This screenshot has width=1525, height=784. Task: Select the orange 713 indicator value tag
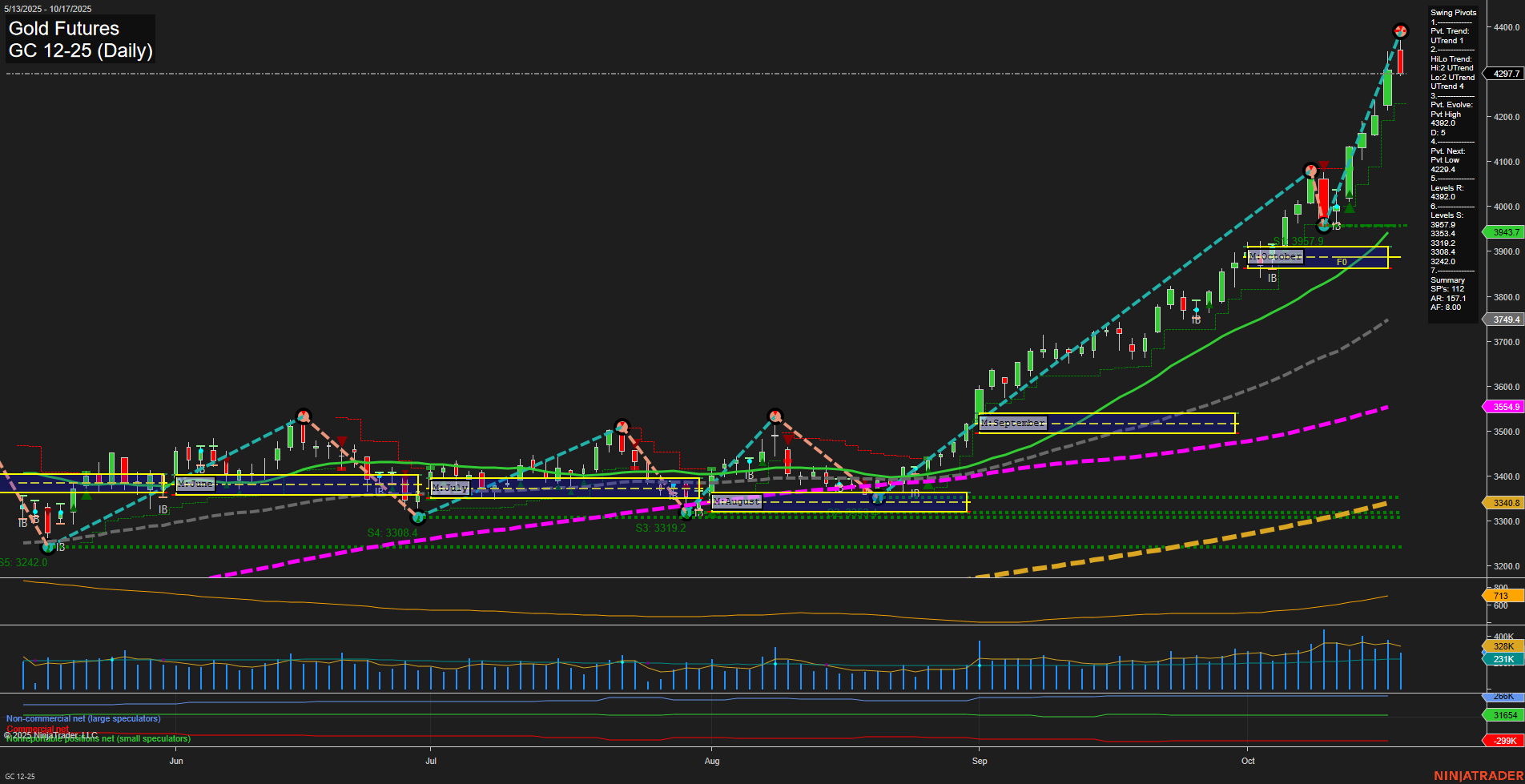[x=1501, y=596]
